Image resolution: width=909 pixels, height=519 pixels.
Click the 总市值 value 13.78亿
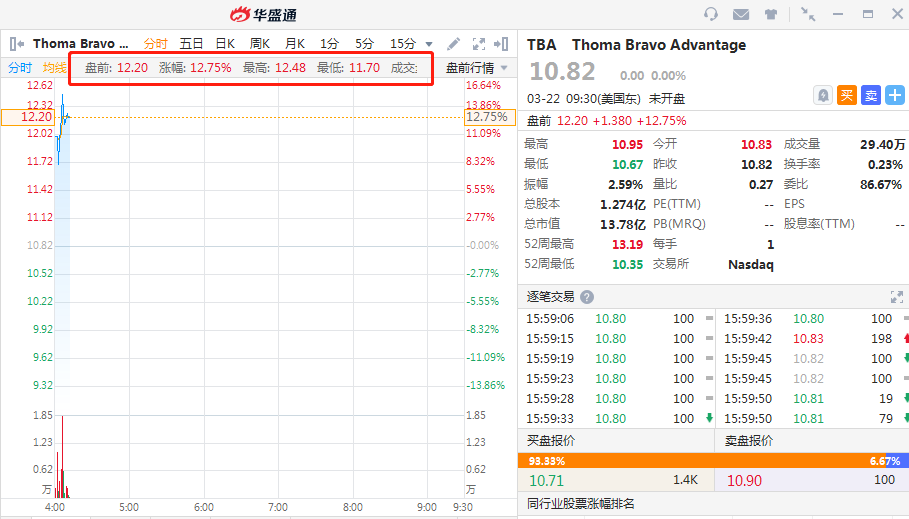point(623,224)
